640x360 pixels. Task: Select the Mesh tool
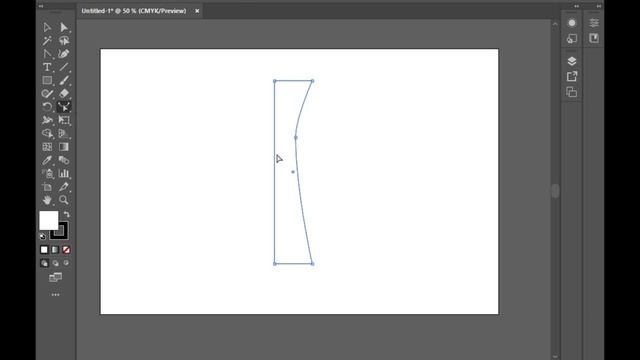click(x=47, y=147)
